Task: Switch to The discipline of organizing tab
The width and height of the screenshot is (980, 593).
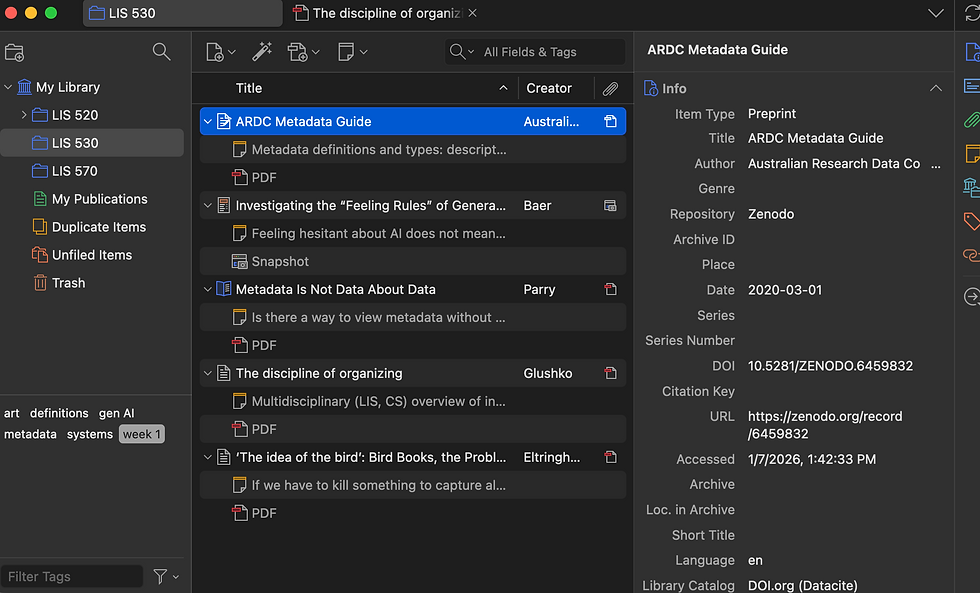Action: click(x=378, y=13)
